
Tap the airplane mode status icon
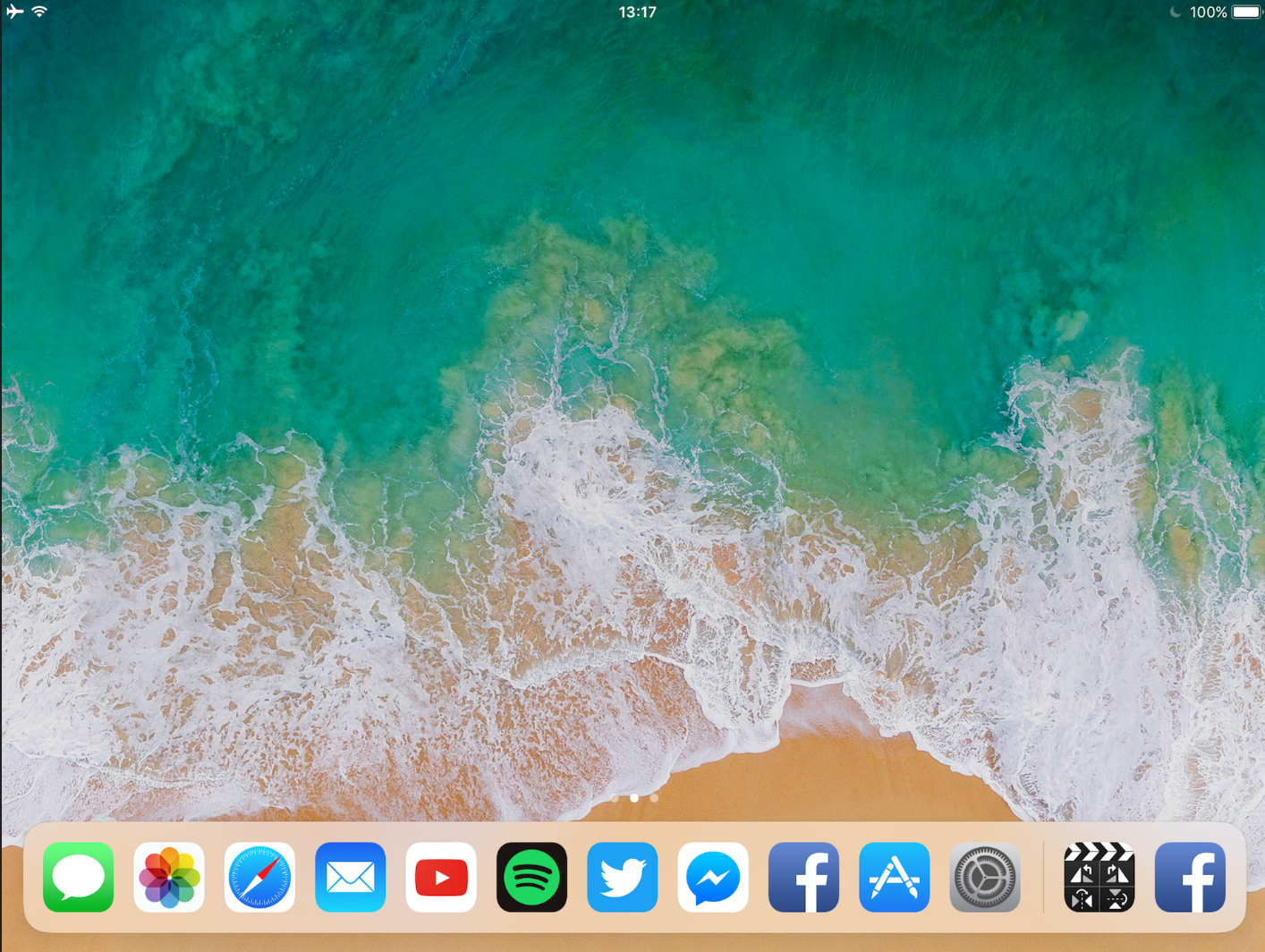point(14,12)
